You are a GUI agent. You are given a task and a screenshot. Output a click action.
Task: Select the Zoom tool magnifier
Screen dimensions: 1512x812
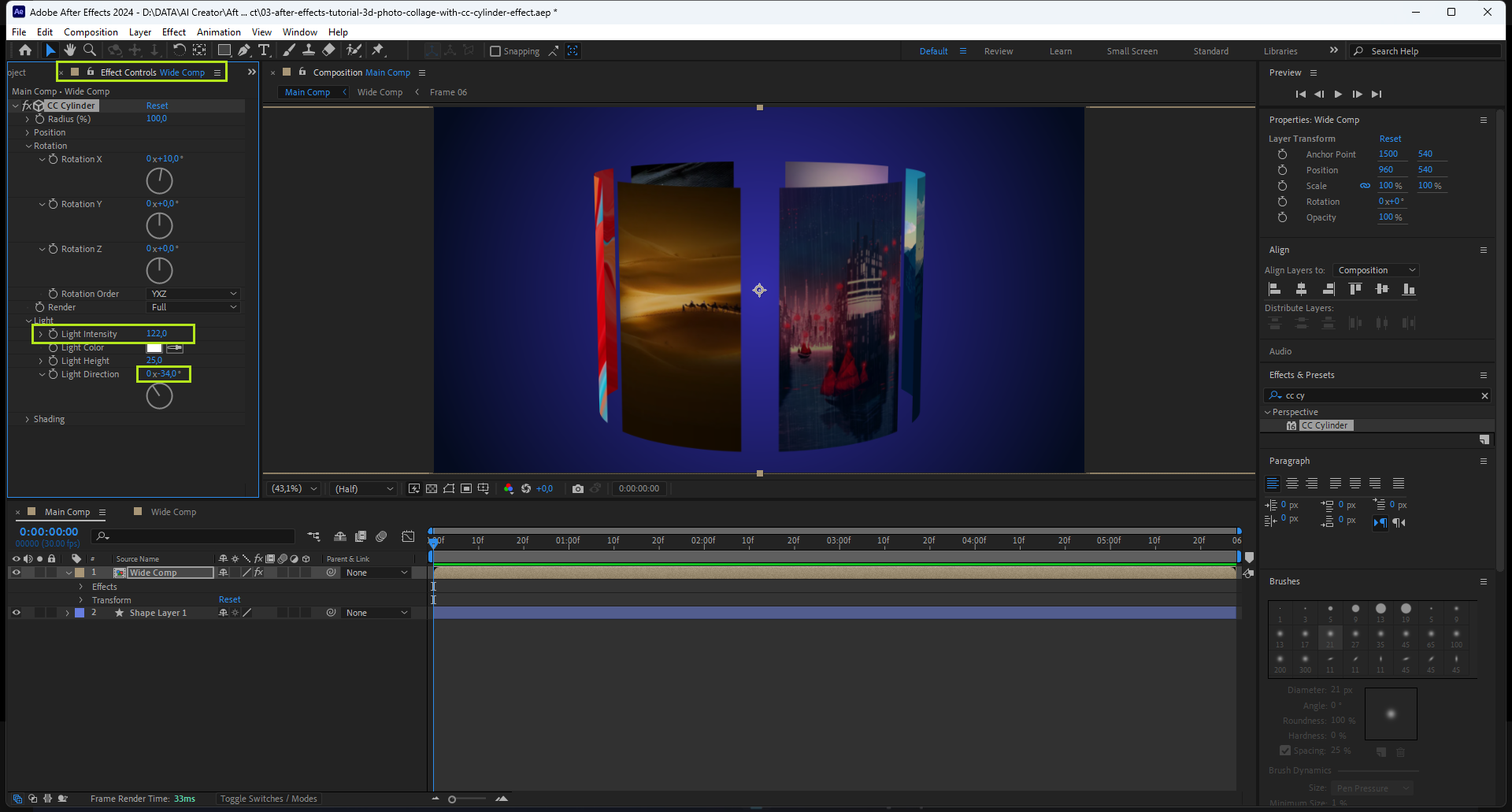tap(90, 50)
